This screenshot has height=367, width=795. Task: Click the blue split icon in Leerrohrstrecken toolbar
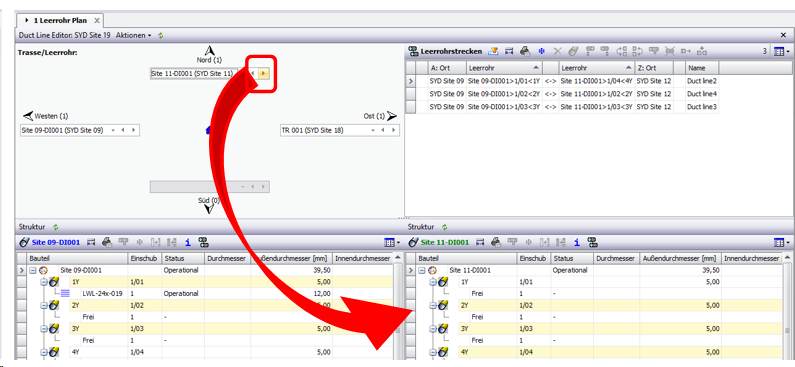tap(541, 51)
